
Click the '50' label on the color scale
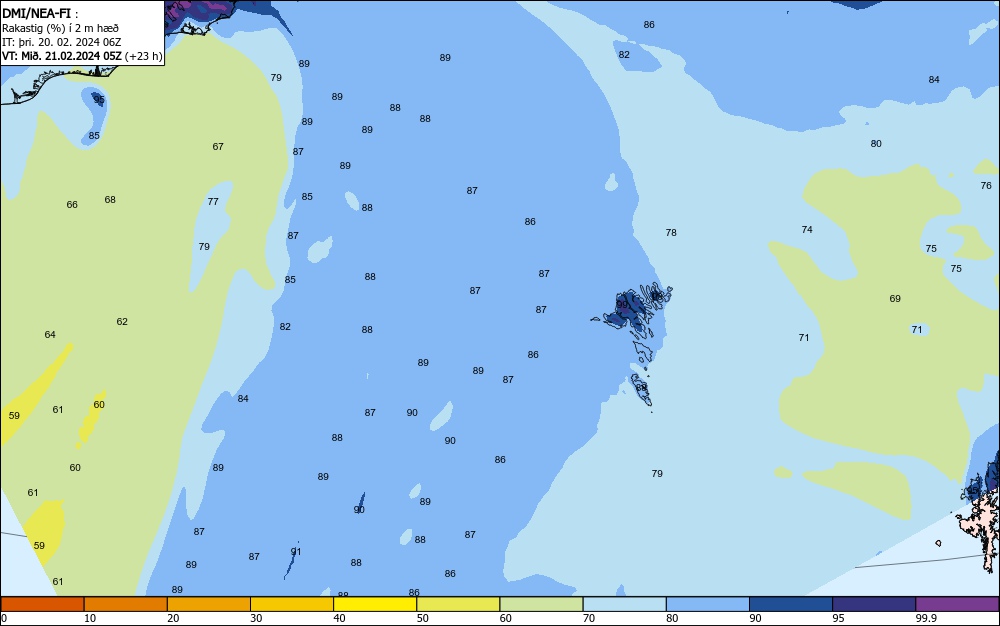click(x=423, y=618)
